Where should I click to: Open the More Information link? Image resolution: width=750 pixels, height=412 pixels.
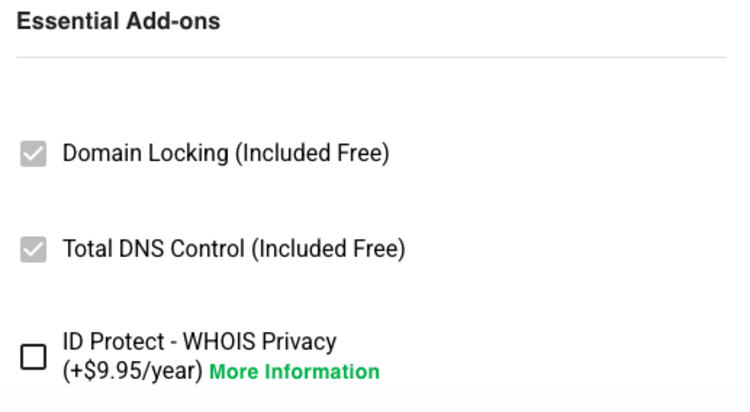pyautogui.click(x=295, y=372)
